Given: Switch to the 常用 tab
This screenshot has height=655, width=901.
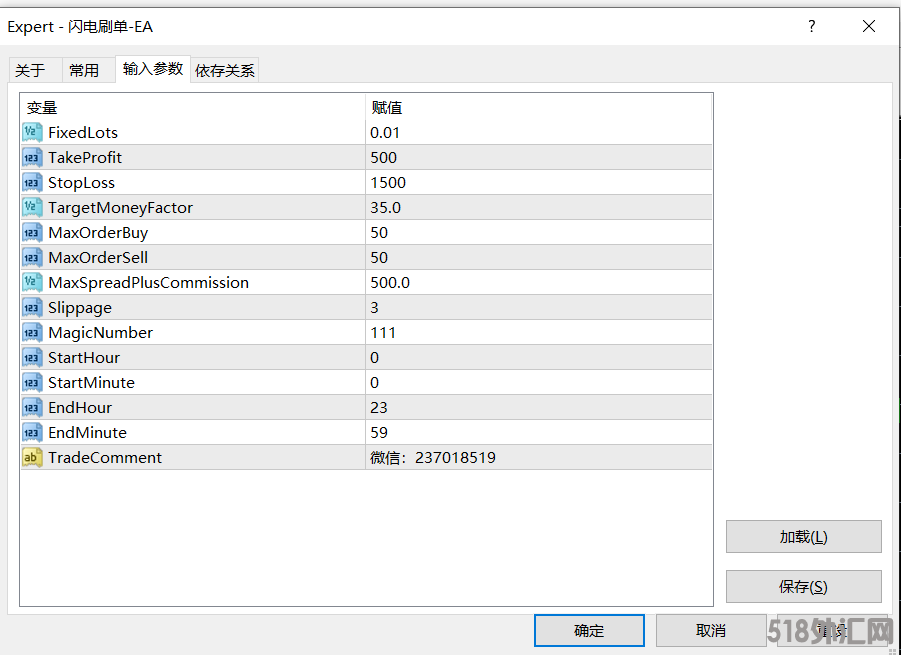Looking at the screenshot, I should [x=84, y=70].
